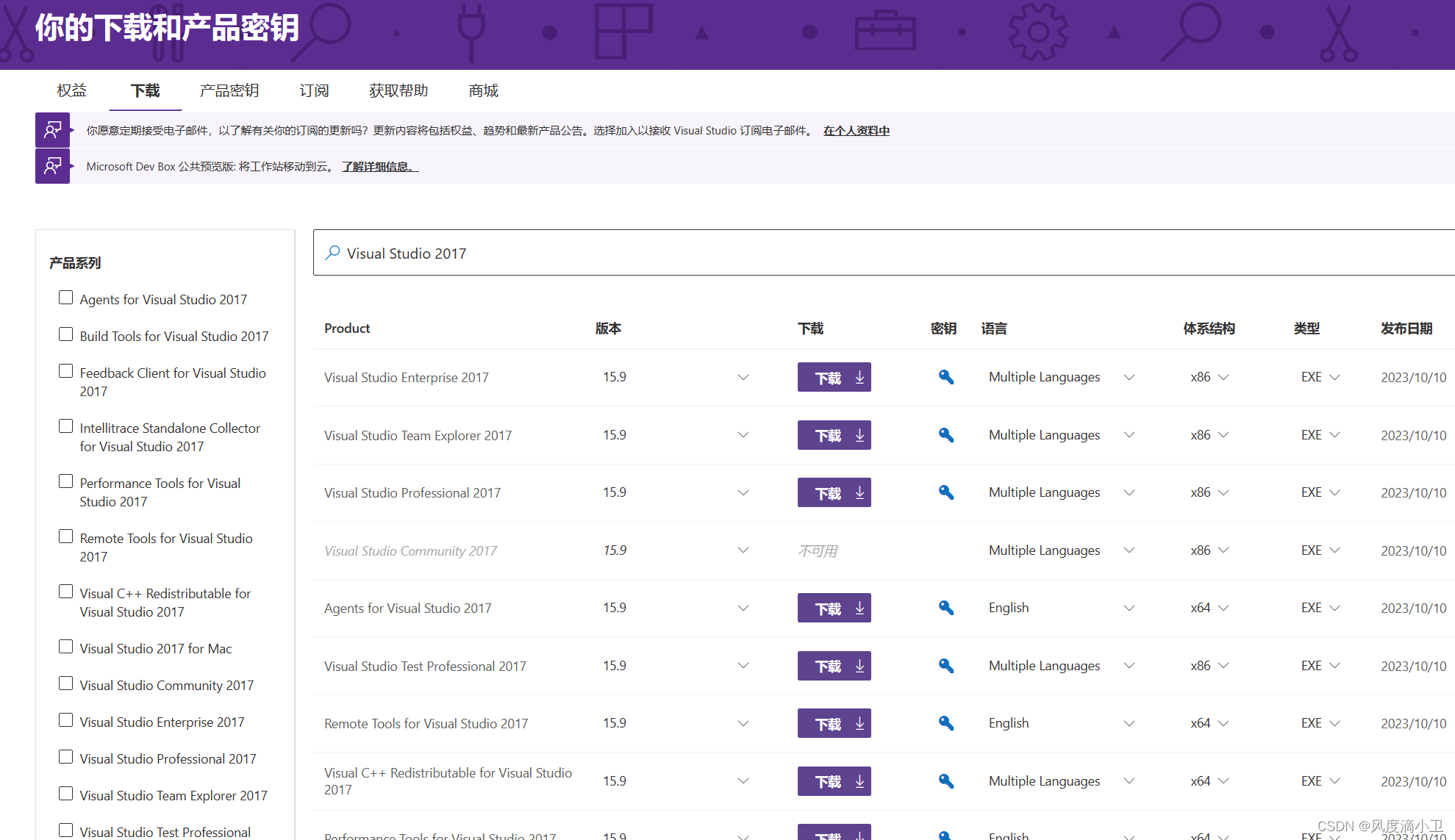This screenshot has height=840, width=1455.
Task: Open the 在个人资料中 link
Action: (856, 131)
